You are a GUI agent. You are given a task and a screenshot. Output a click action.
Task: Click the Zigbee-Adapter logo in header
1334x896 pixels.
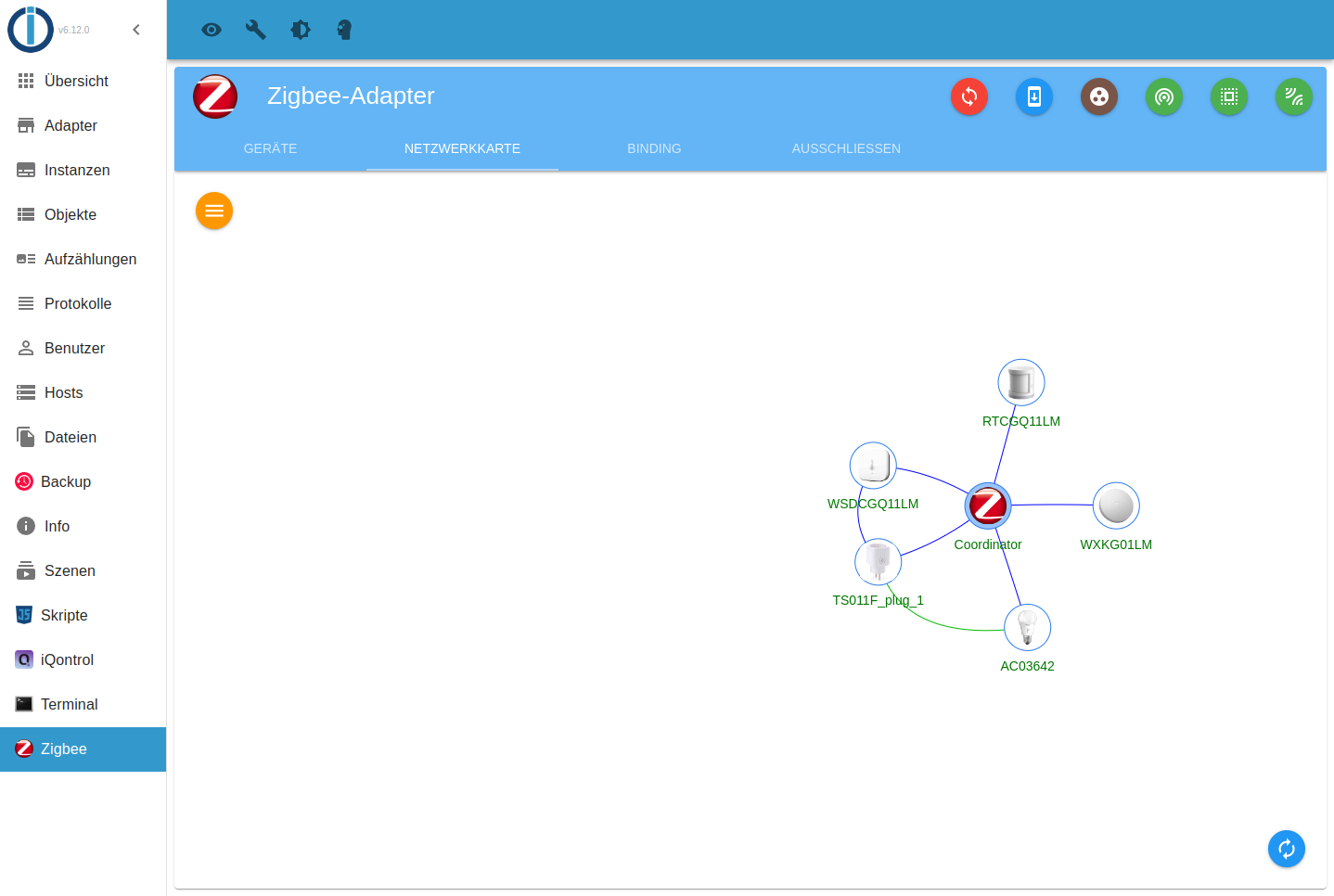(215, 96)
